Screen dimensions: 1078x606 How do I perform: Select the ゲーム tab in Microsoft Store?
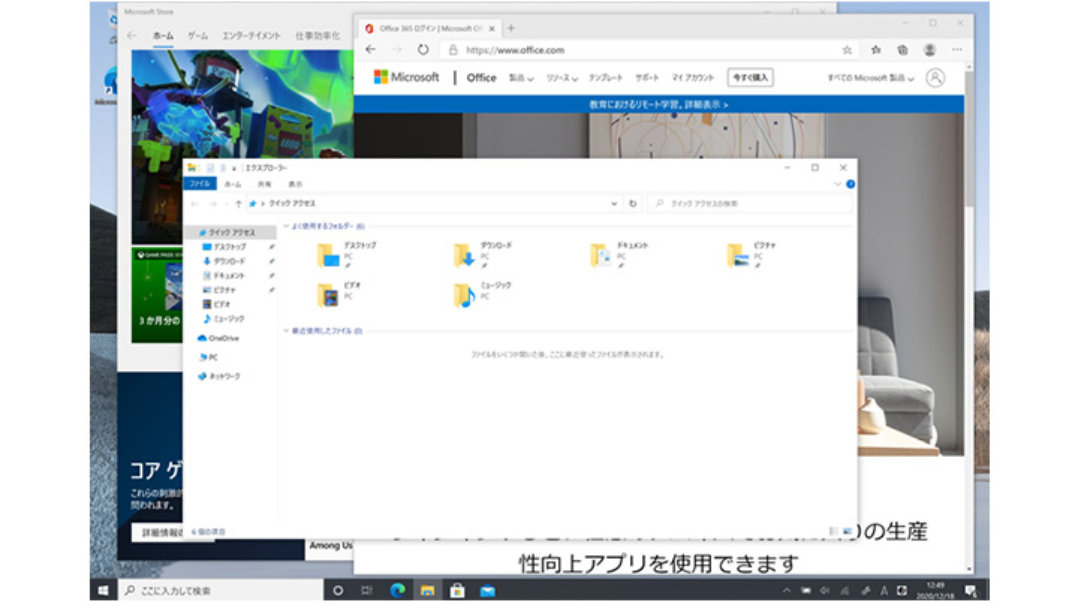[x=198, y=36]
